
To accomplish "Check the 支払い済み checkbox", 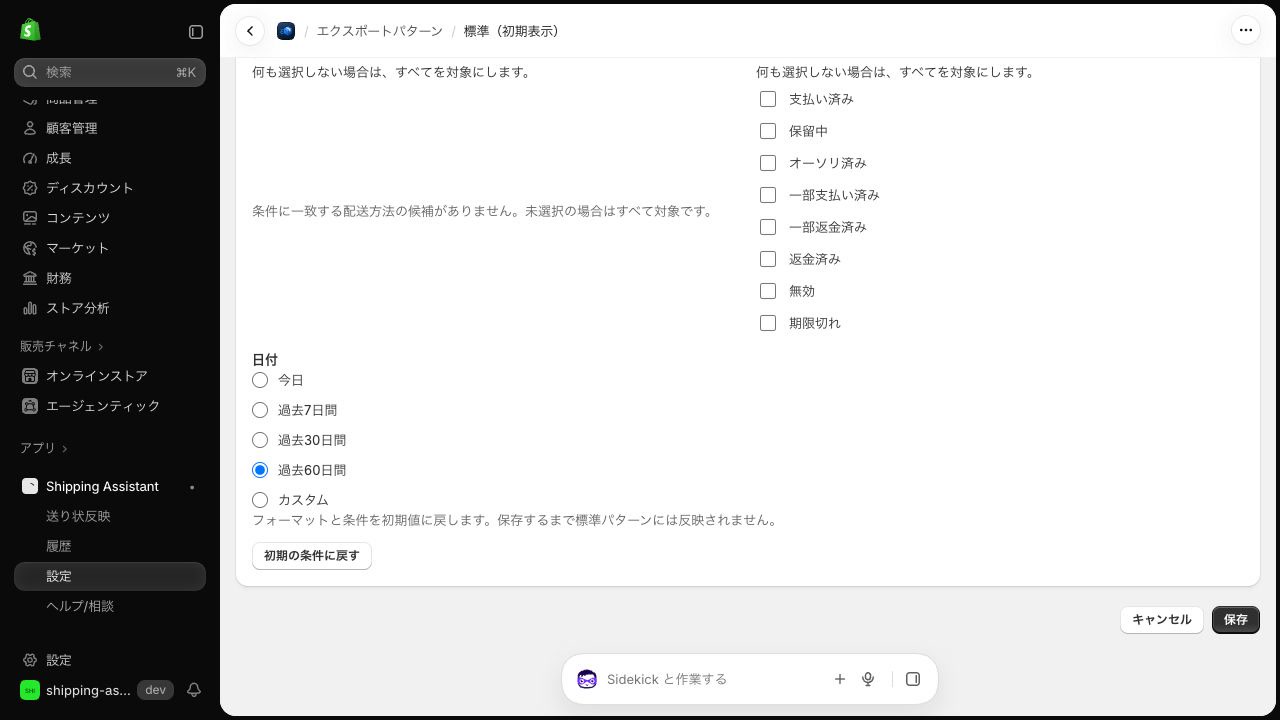I will pyautogui.click(x=768, y=99).
